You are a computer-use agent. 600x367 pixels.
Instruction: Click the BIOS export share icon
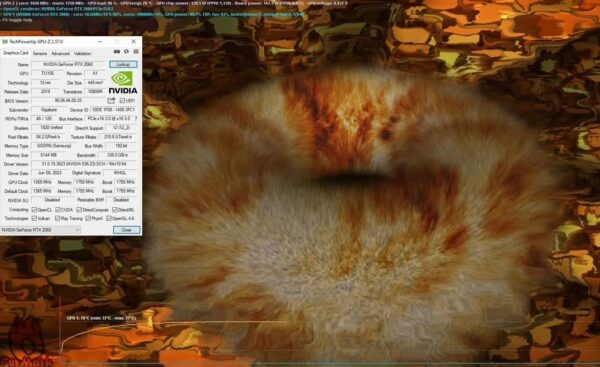click(111, 100)
